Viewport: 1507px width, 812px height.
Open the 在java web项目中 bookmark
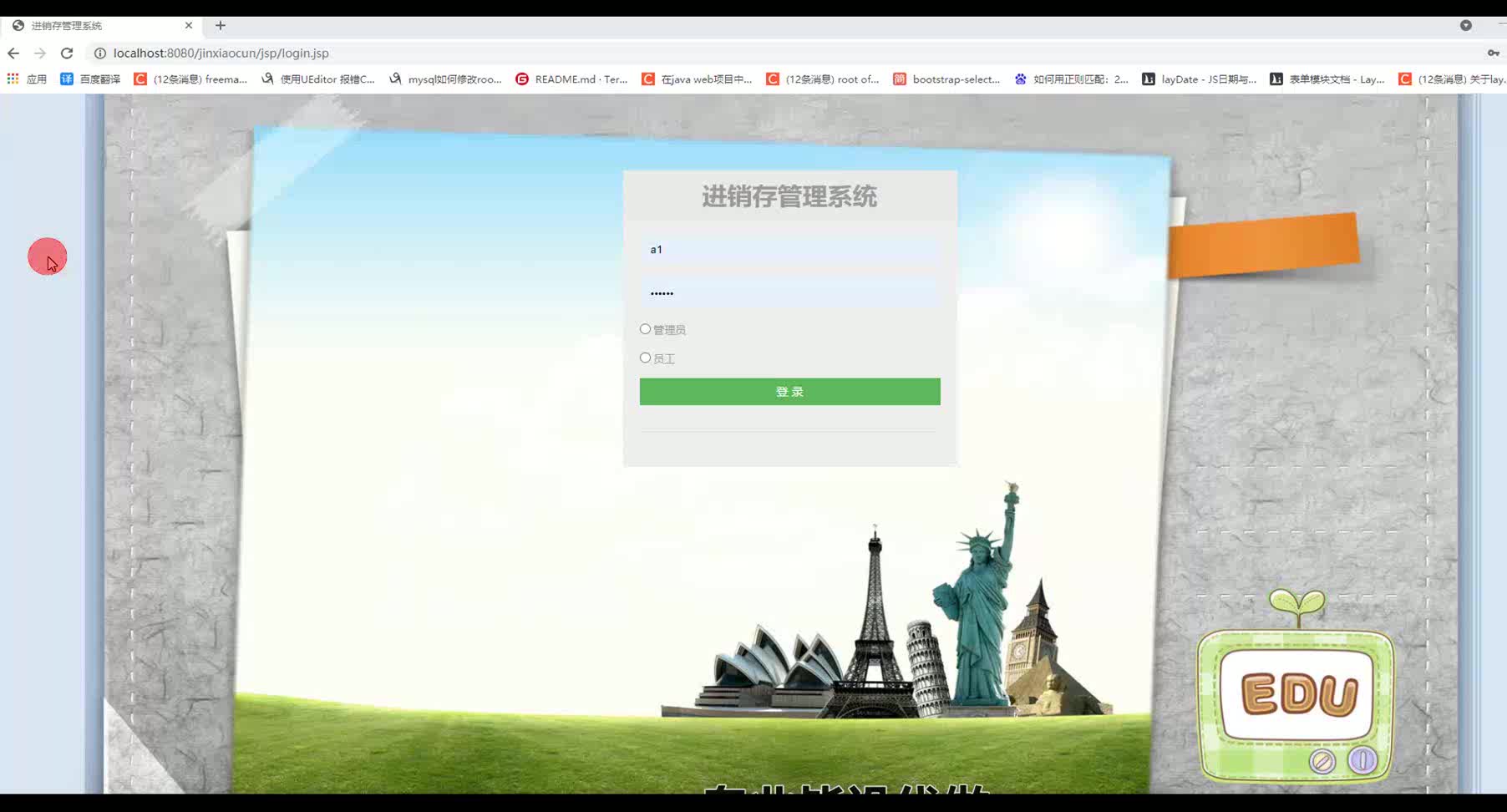[x=697, y=79]
